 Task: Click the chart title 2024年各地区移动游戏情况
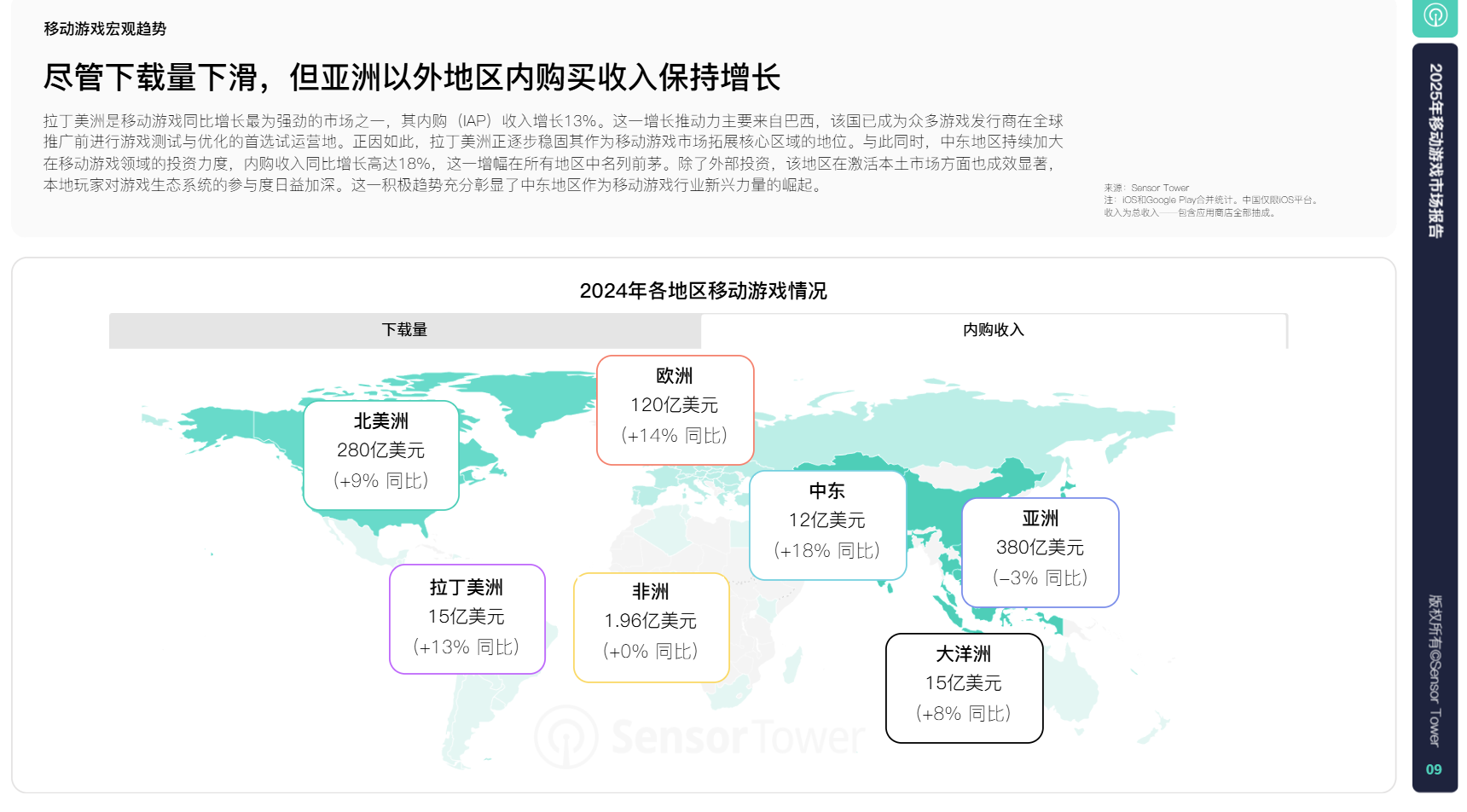(x=703, y=291)
